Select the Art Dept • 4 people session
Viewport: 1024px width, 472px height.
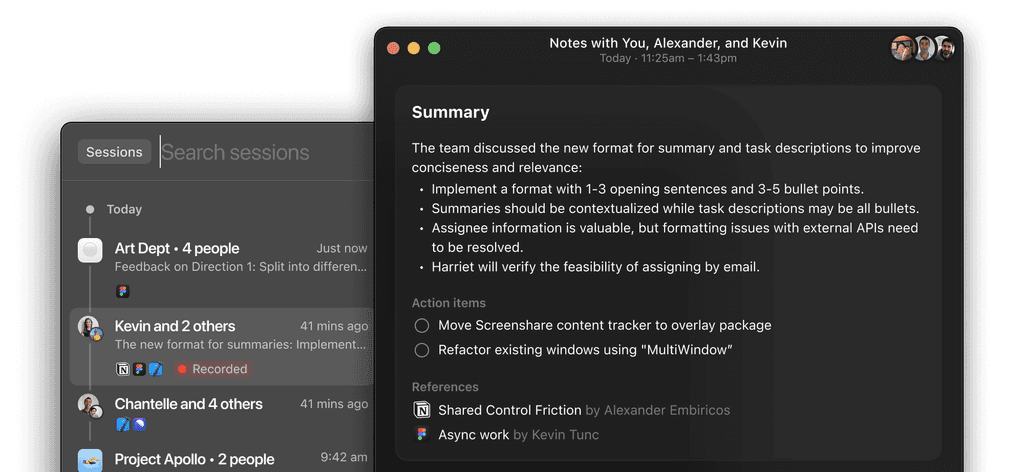[x=222, y=268]
